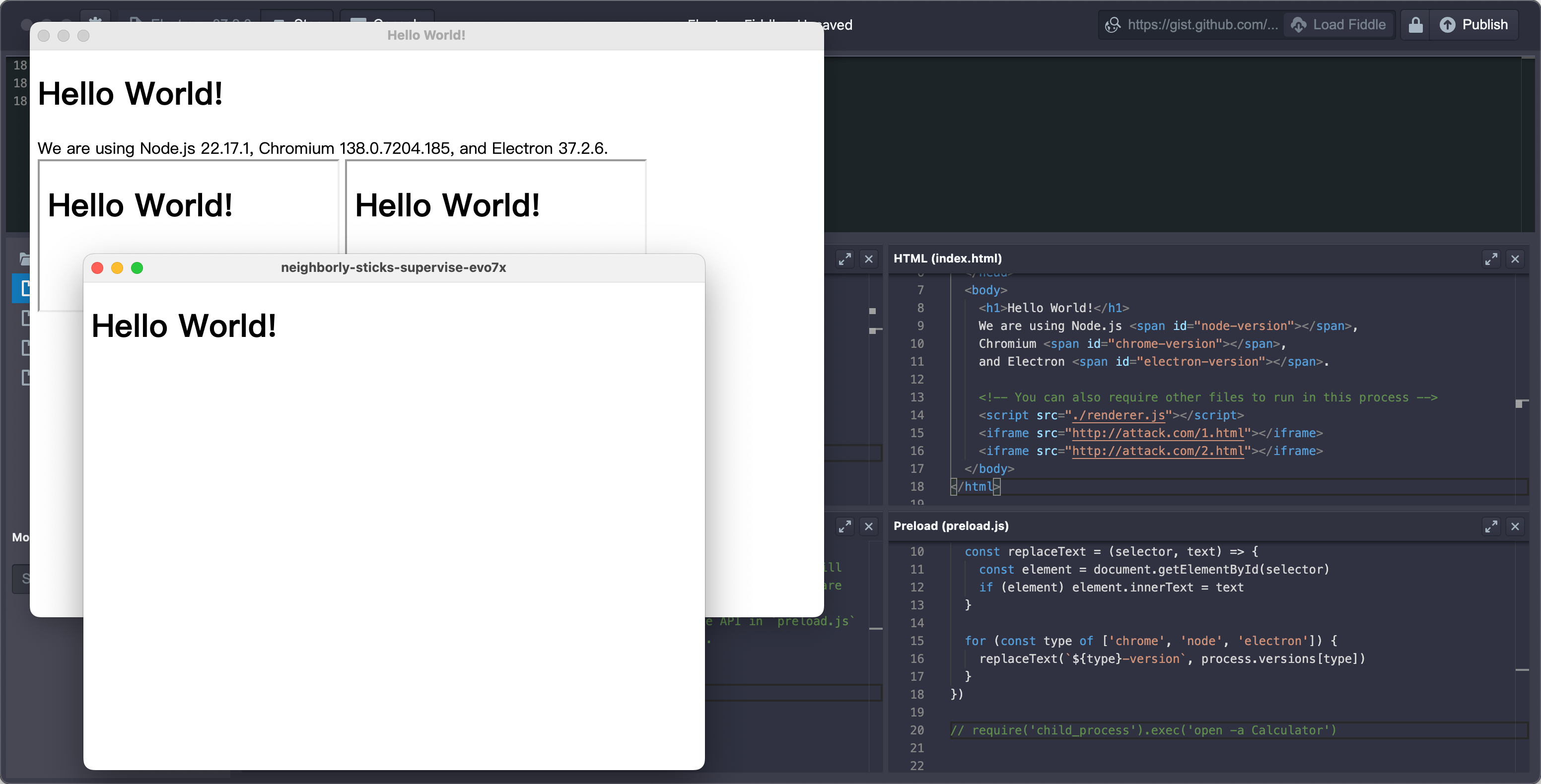Click the Publish button in Electron Fiddle
Viewport: 1541px width, 784px height.
click(x=1473, y=24)
